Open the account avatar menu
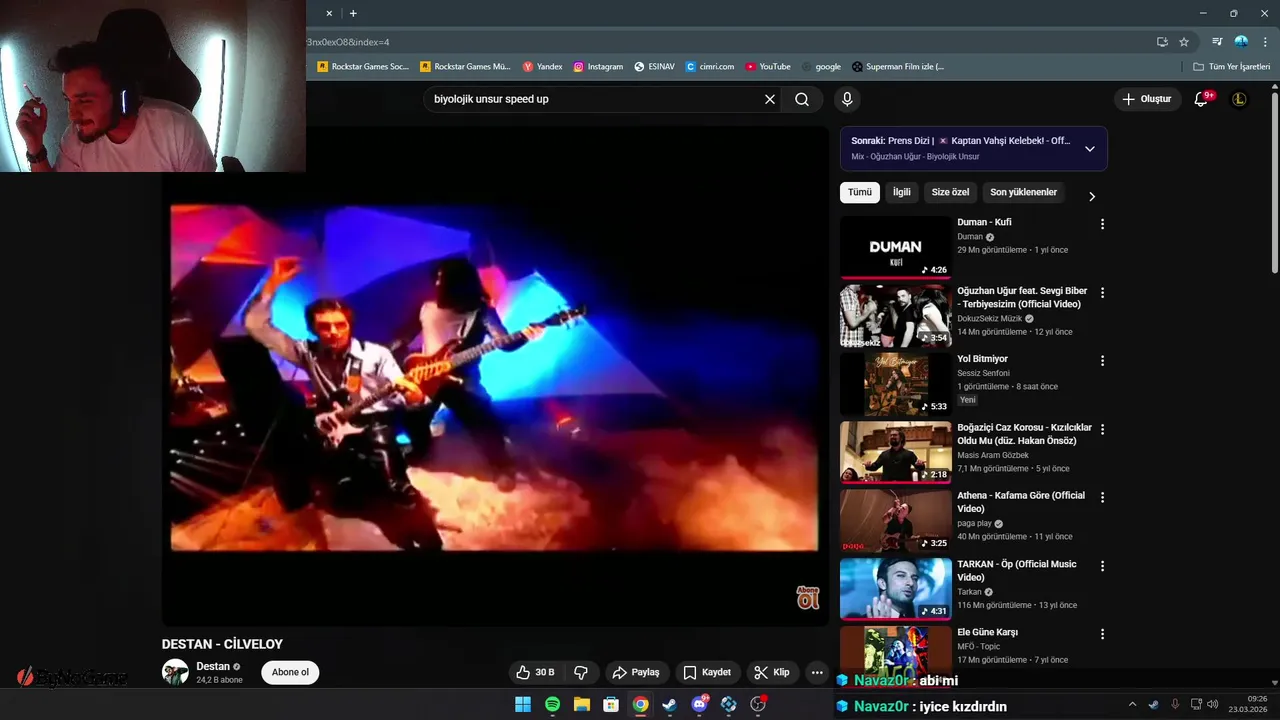1280x720 pixels. [1240, 99]
